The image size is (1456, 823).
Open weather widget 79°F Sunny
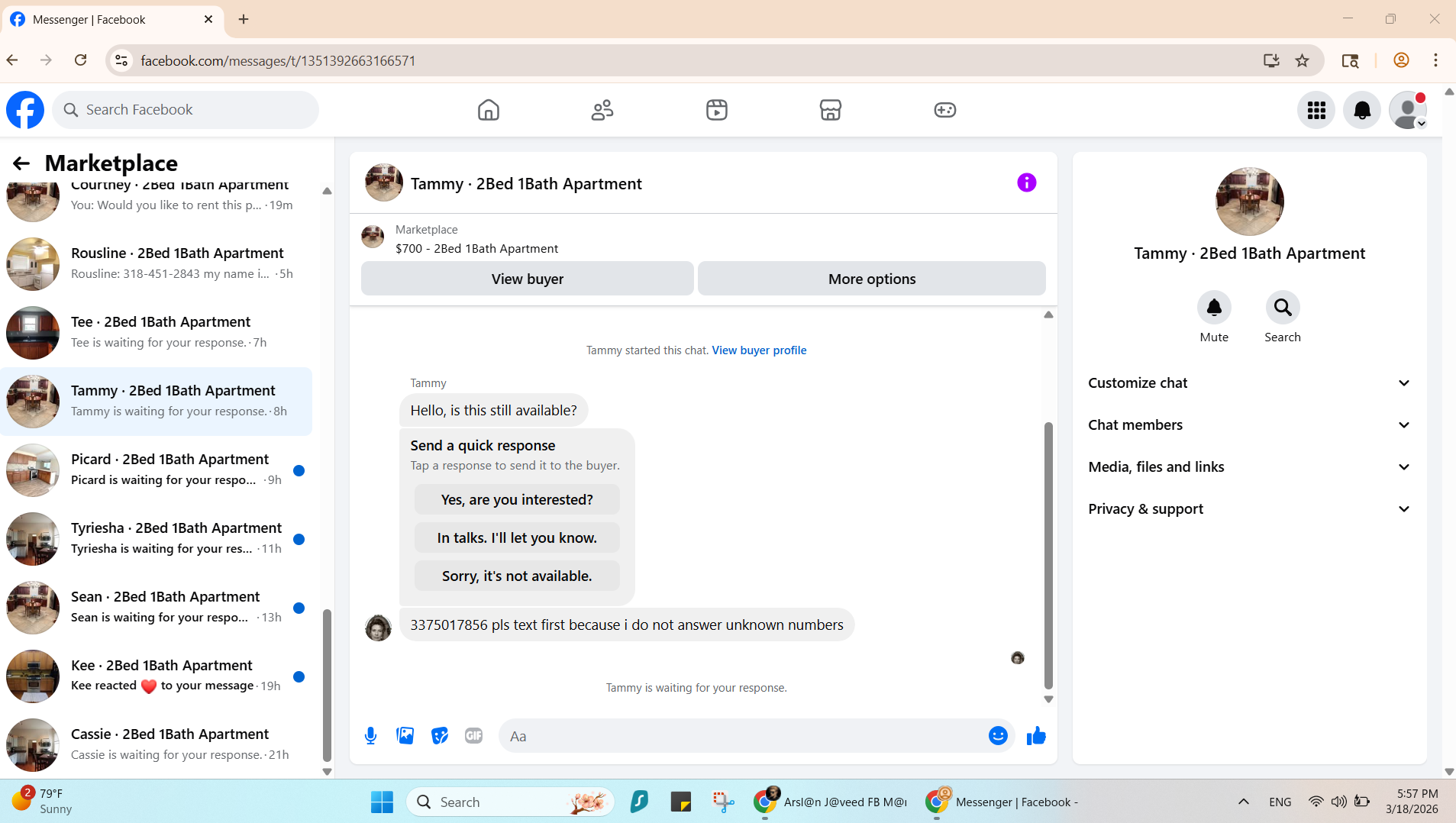click(x=44, y=802)
